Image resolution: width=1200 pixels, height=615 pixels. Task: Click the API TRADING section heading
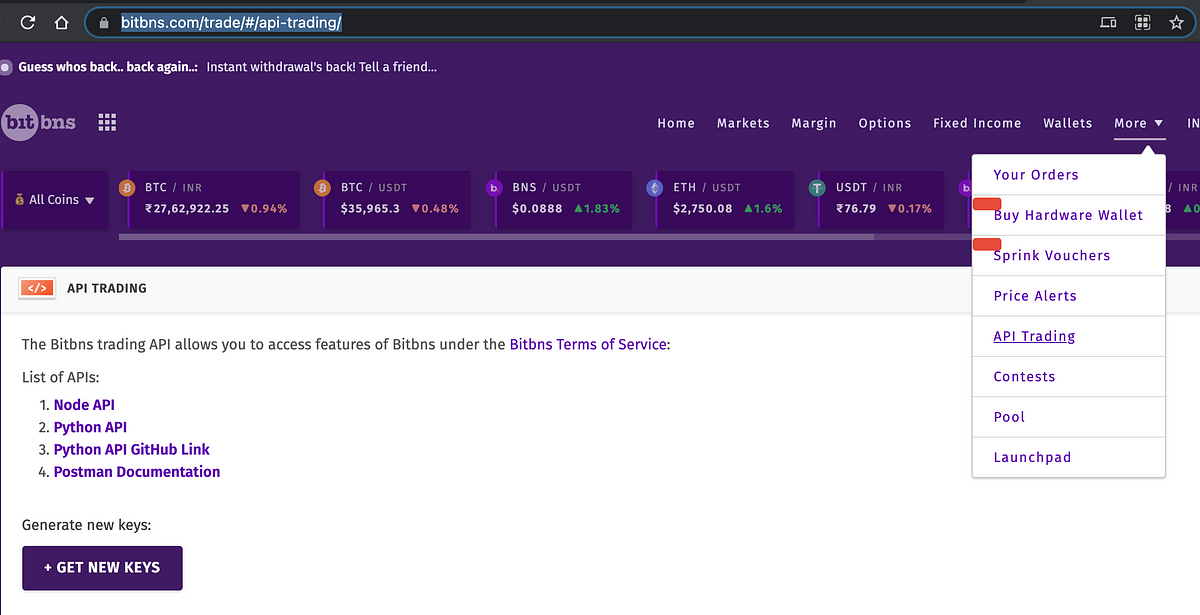[107, 288]
